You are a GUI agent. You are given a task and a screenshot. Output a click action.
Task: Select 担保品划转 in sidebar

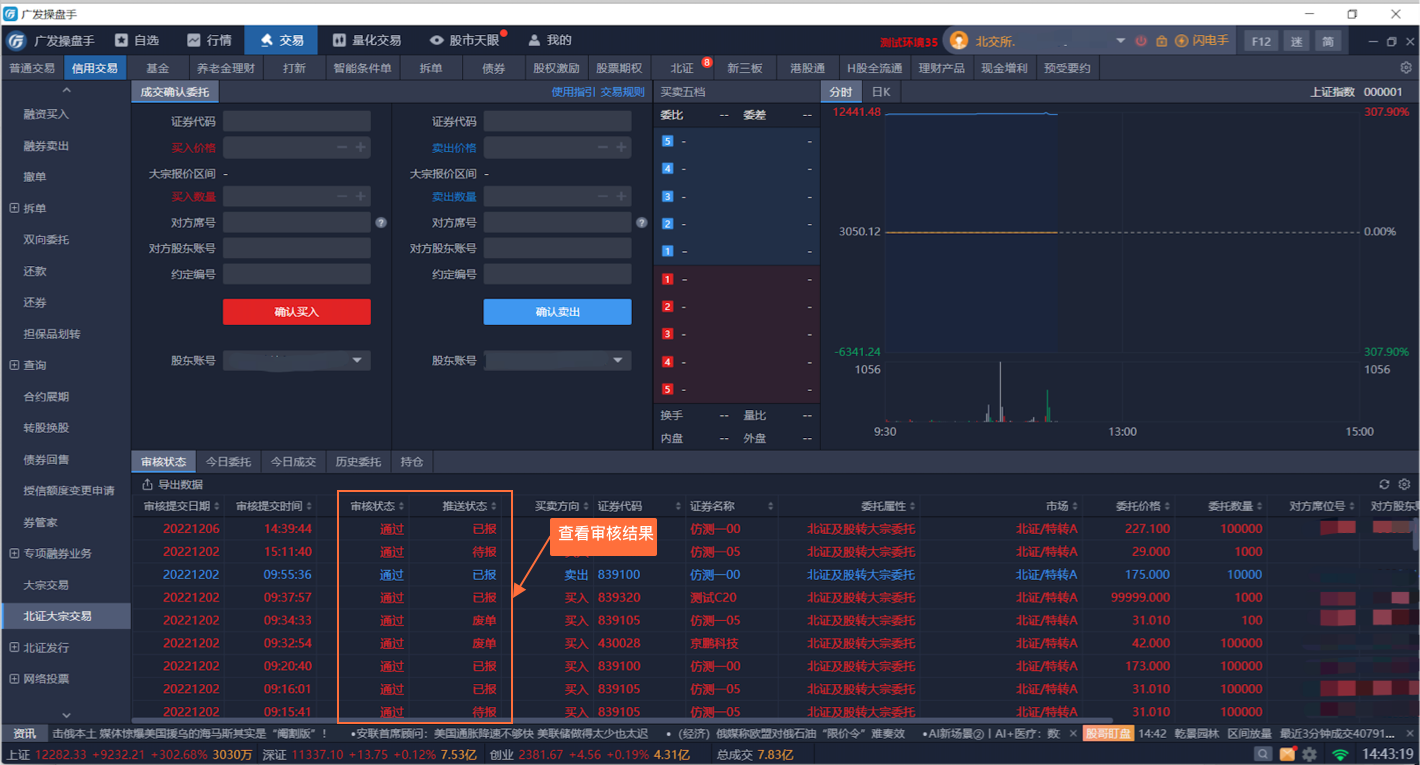pos(52,334)
